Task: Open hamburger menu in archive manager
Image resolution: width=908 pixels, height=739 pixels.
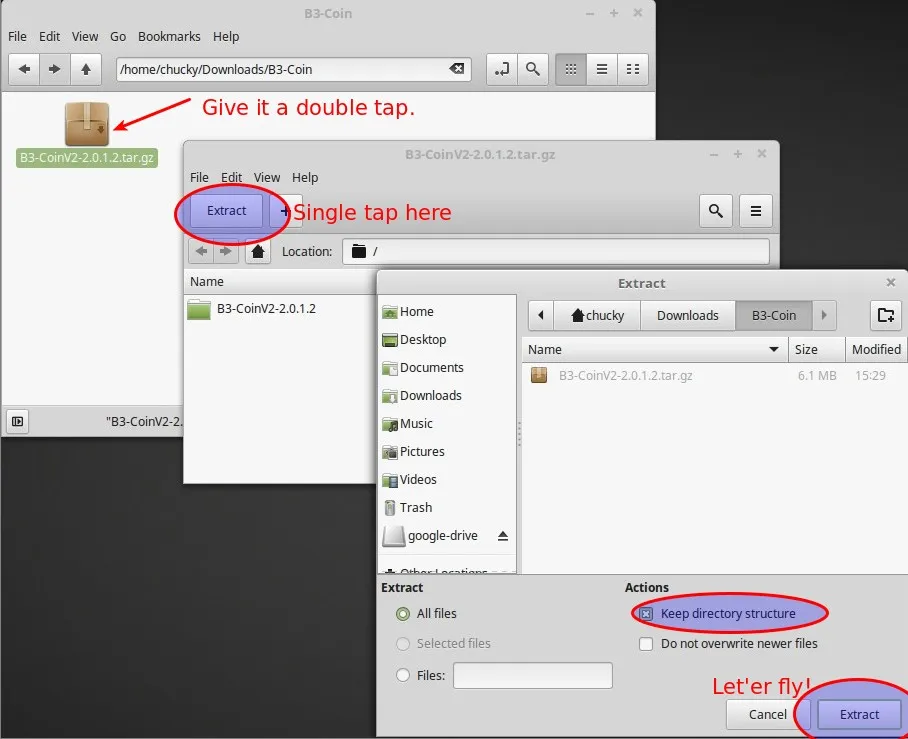Action: 756,211
